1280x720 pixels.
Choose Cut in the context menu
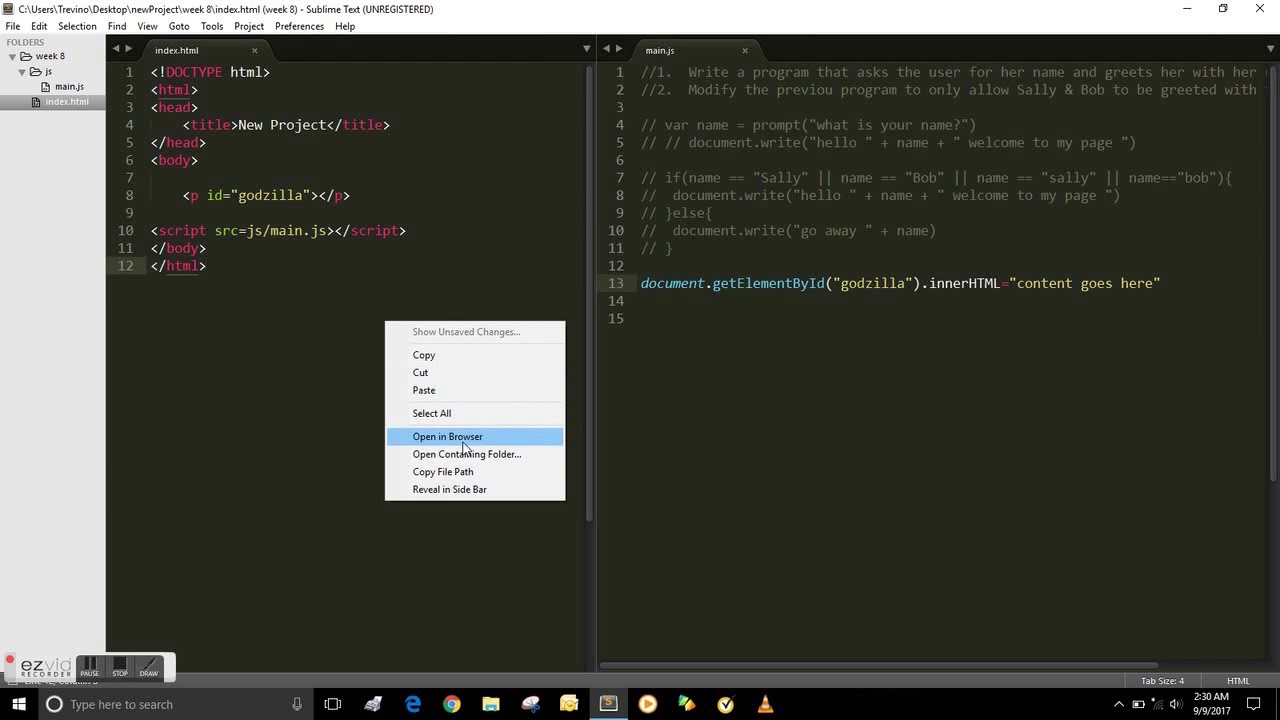click(x=475, y=373)
